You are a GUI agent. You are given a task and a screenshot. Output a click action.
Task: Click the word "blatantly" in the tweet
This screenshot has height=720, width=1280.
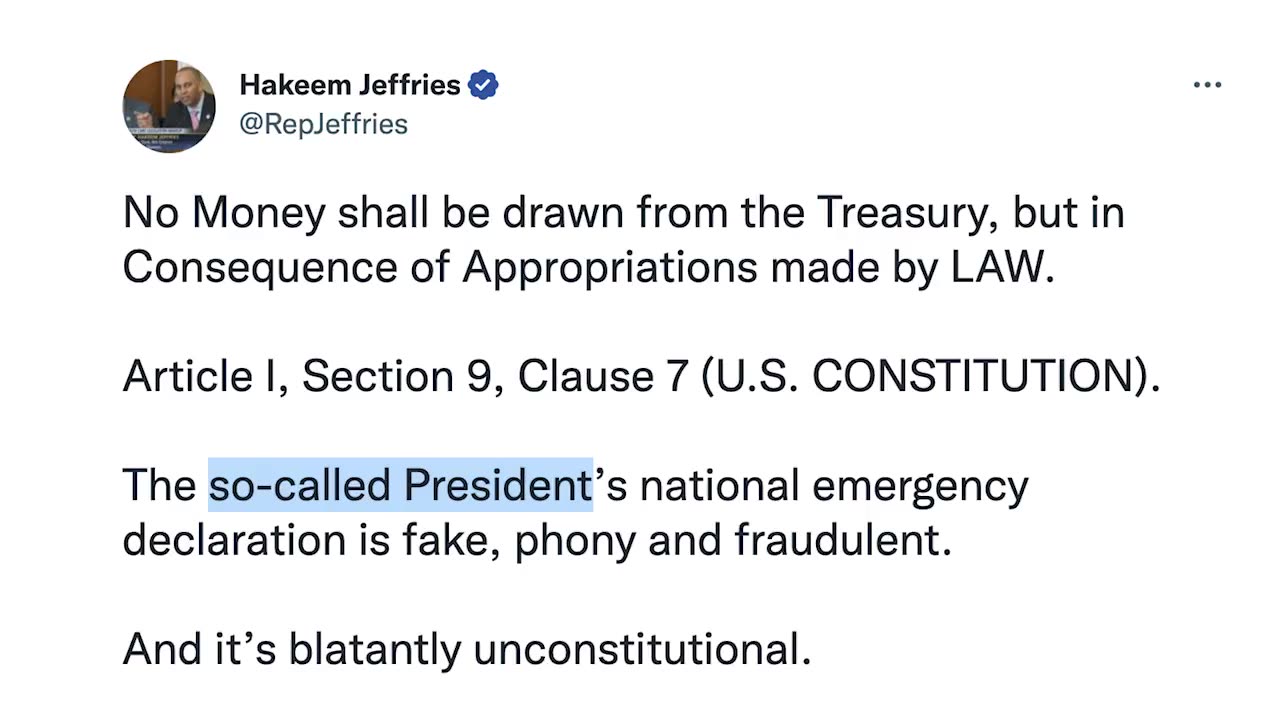click(375, 650)
